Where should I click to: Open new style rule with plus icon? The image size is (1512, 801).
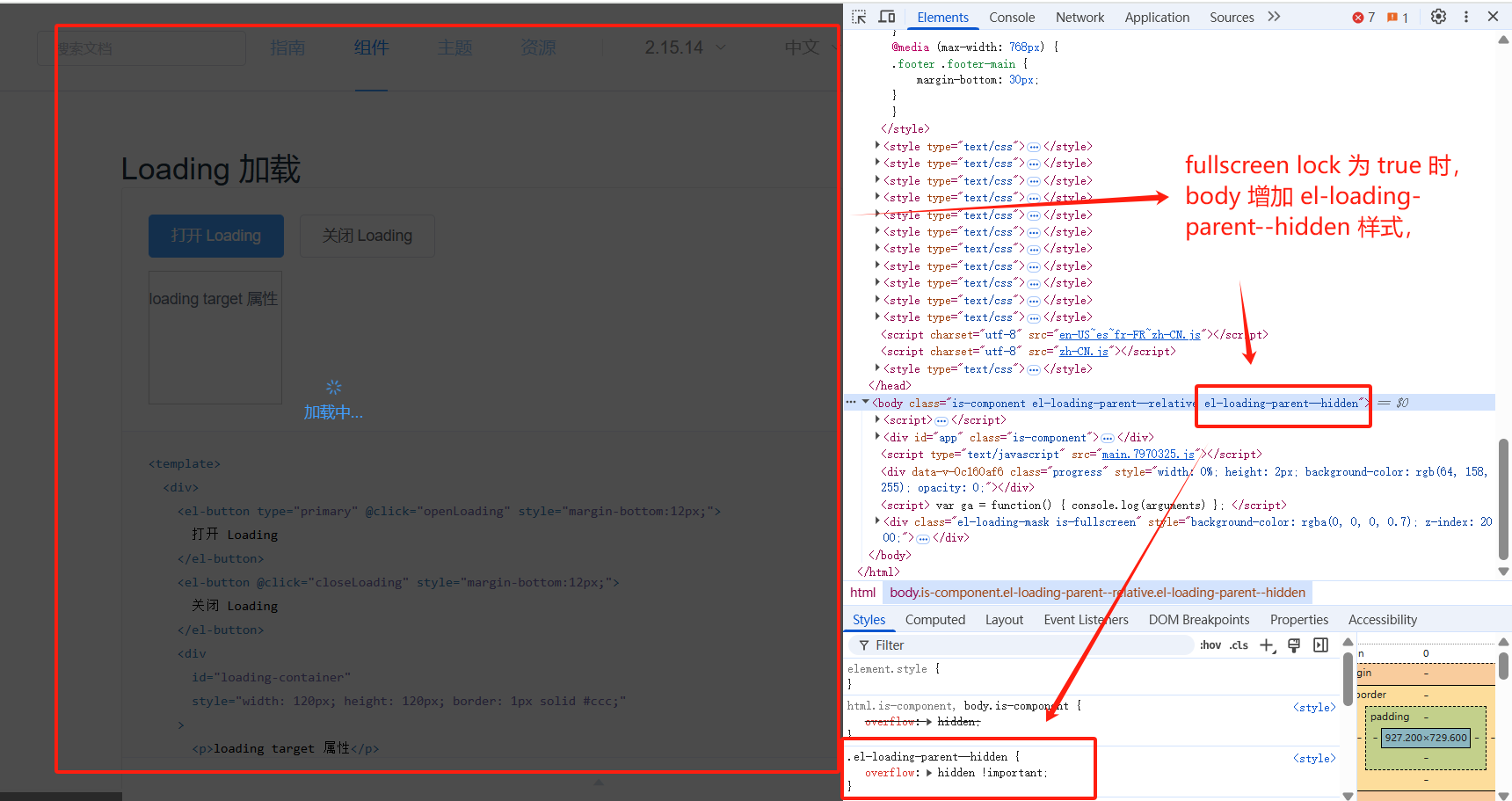click(1267, 644)
